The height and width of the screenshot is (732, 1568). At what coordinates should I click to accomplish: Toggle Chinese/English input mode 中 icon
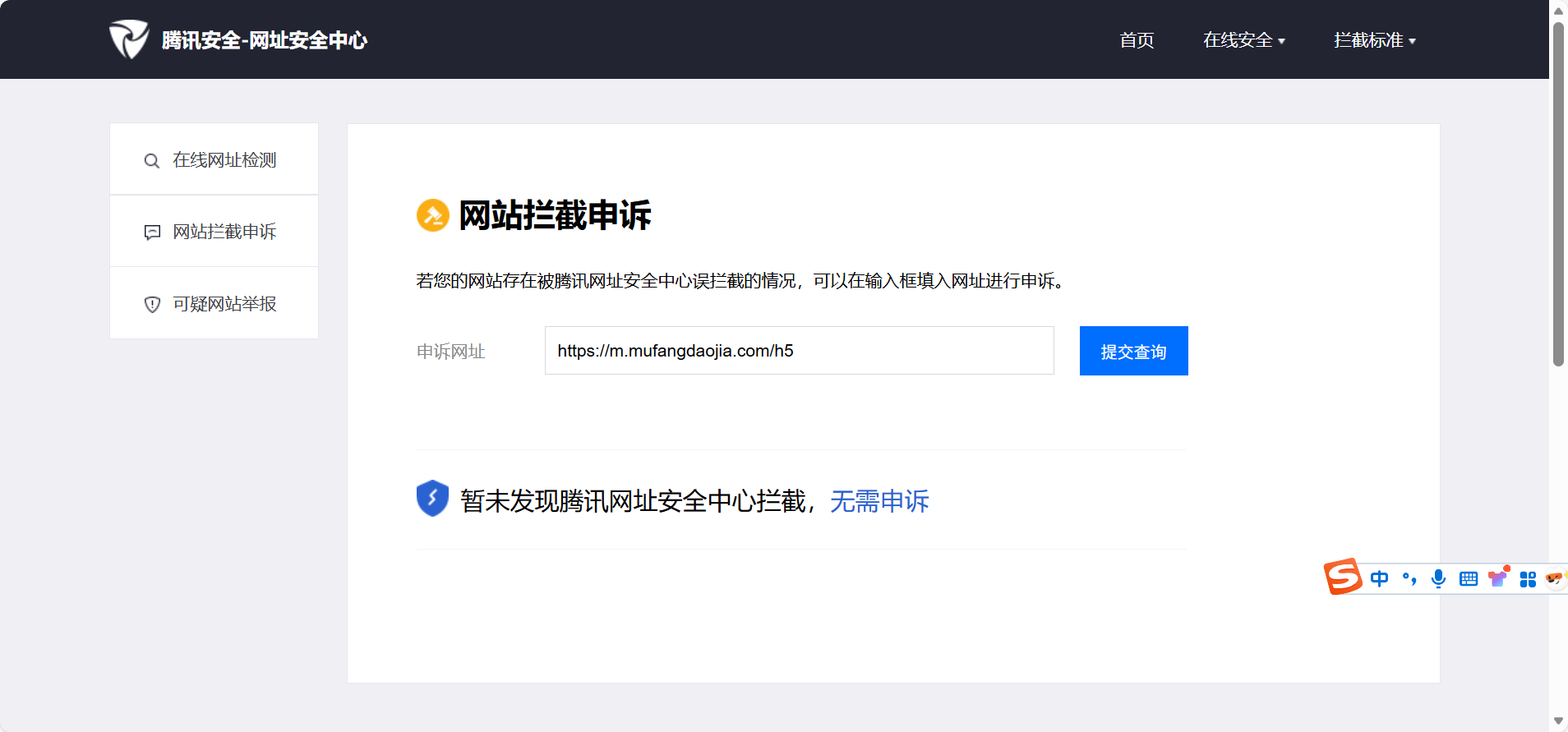[1380, 578]
